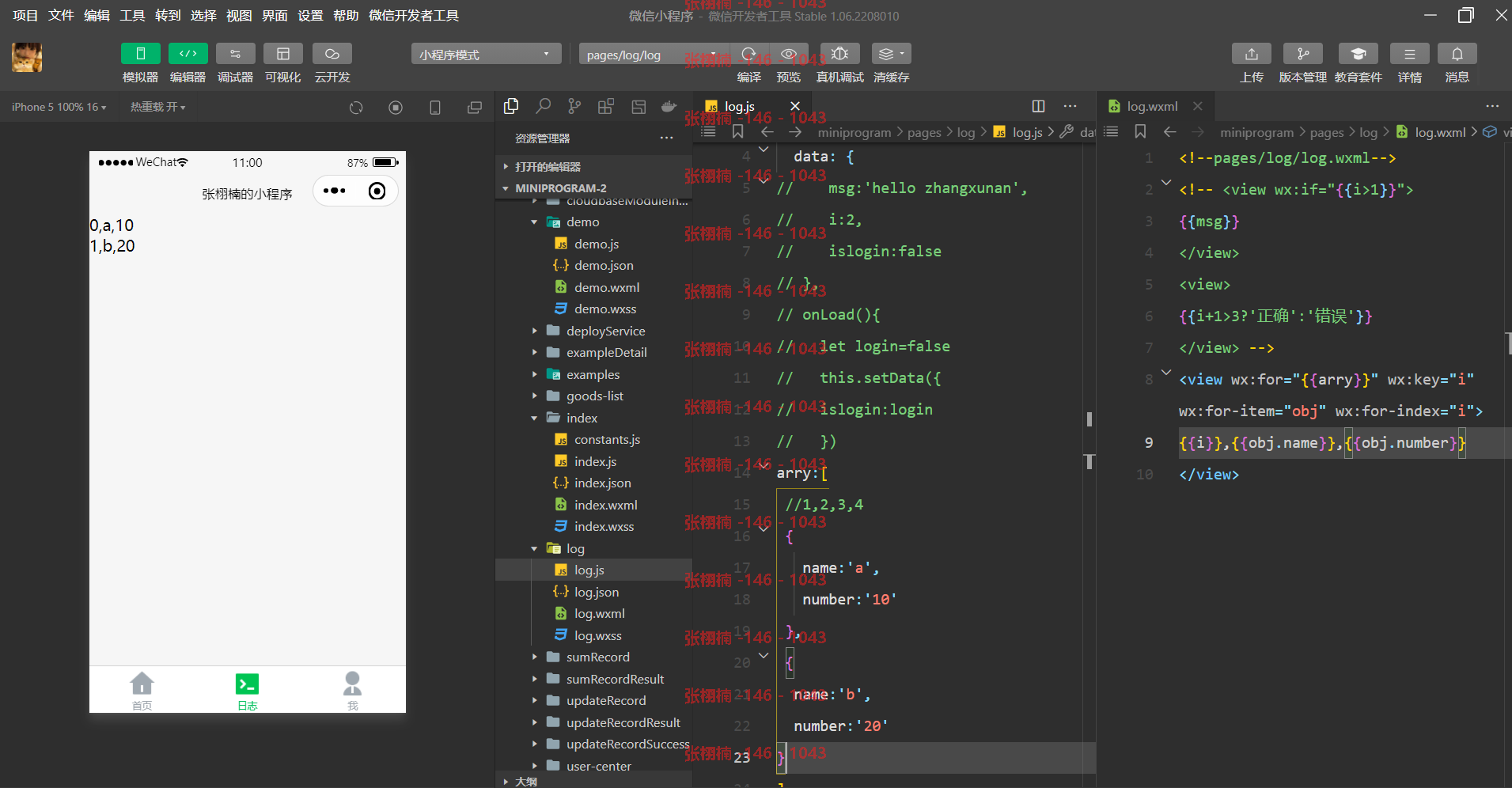Toggle the simulator device frame icon

click(435, 107)
